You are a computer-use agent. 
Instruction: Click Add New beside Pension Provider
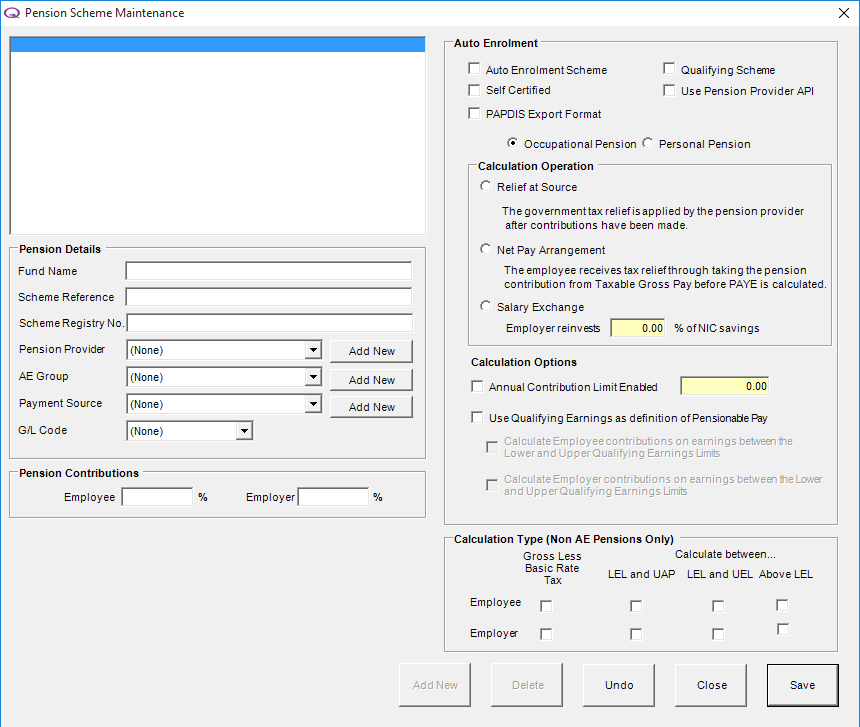[x=371, y=351]
